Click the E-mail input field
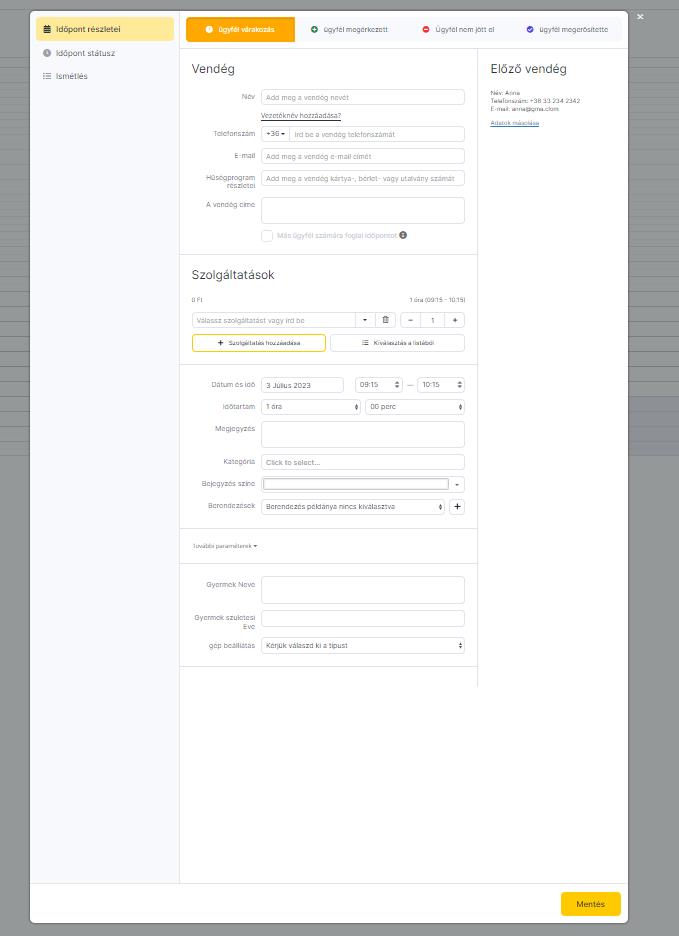 pos(363,156)
